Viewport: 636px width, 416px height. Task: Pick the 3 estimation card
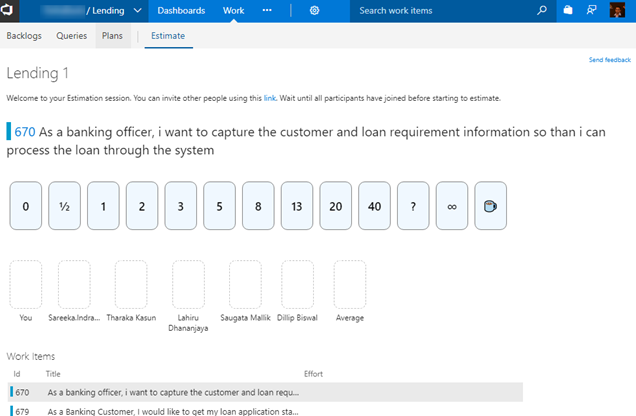180,206
